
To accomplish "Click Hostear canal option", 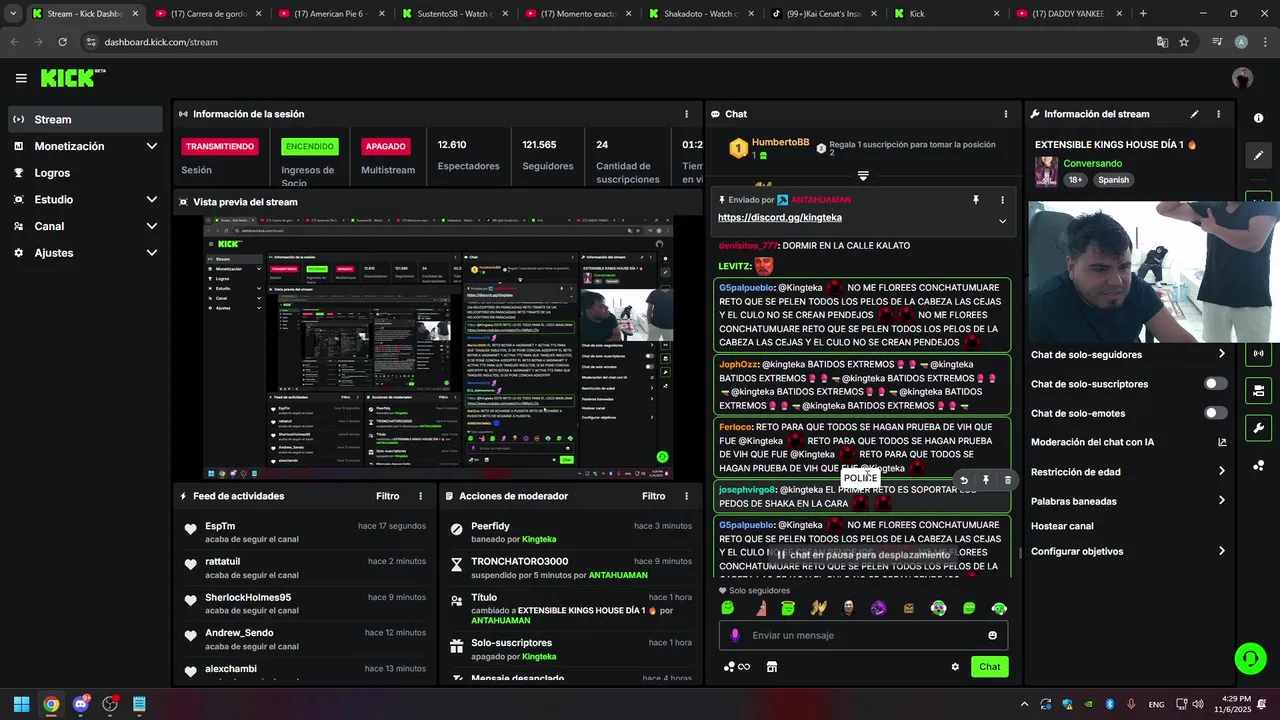I will pos(1062,526).
